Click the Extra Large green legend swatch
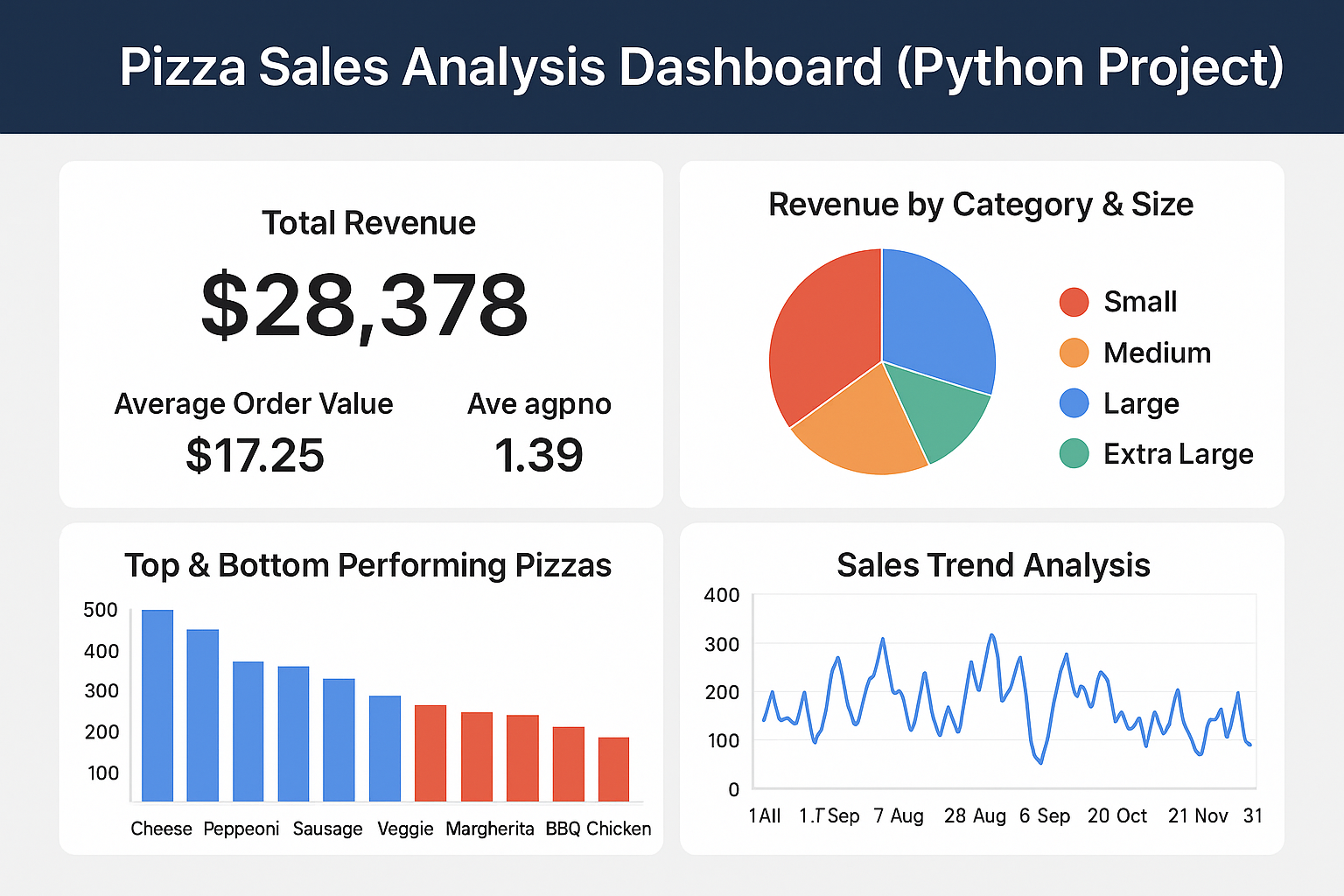 click(1074, 454)
